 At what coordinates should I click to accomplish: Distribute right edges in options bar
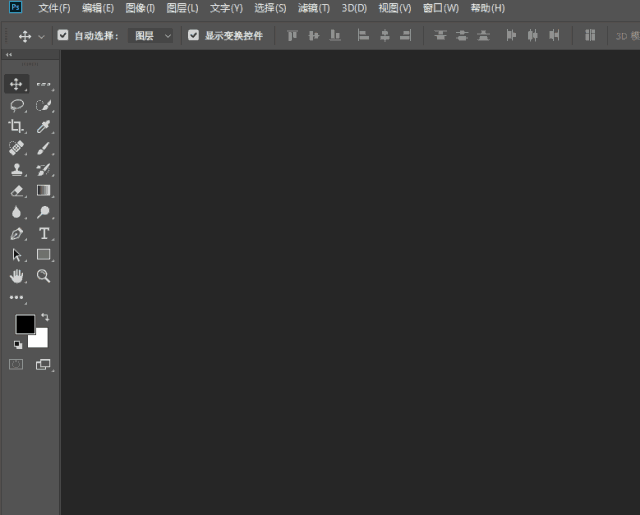point(554,36)
